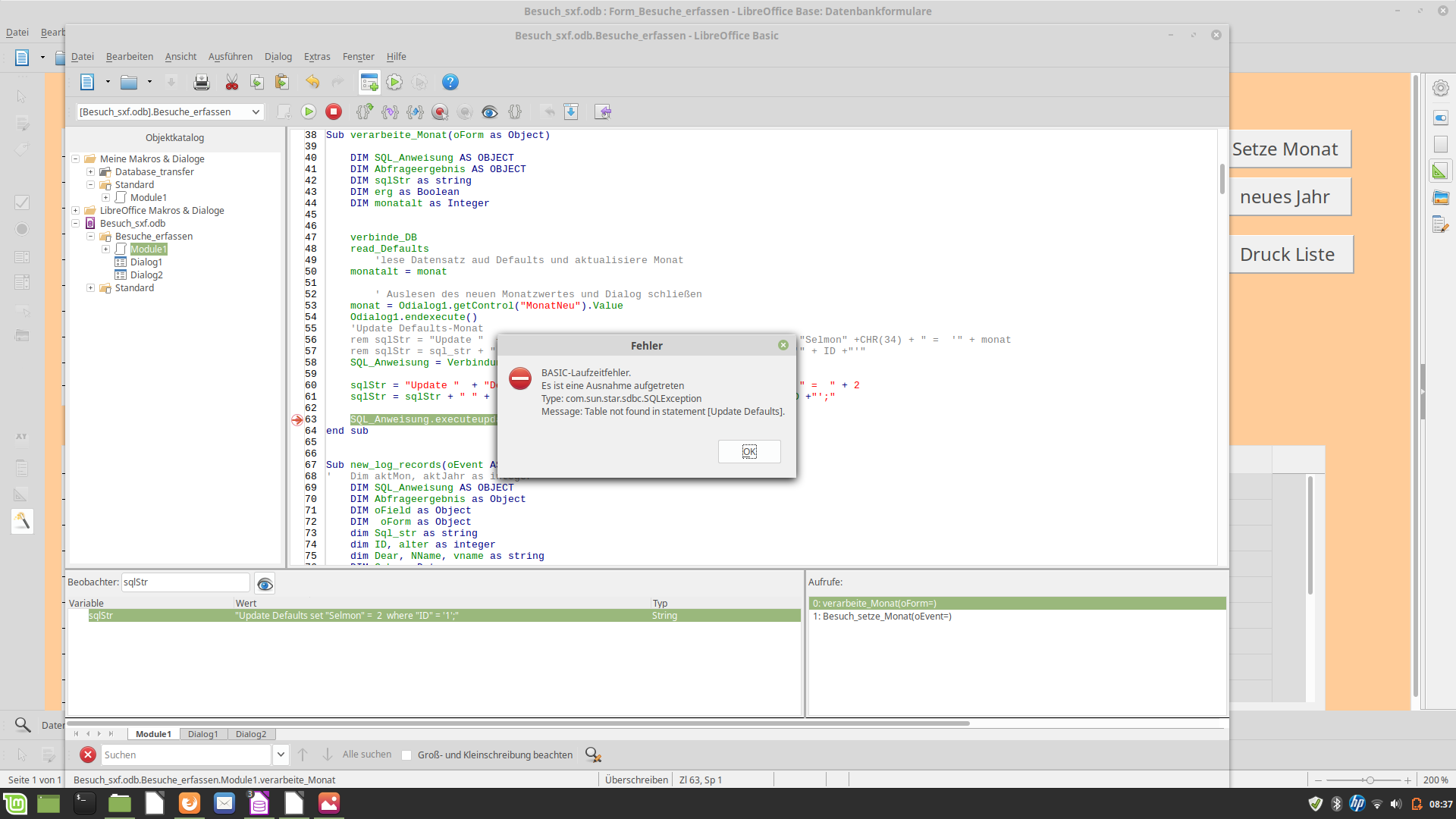1456x819 pixels.
Task: Open the library selector dropdown
Action: click(256, 112)
